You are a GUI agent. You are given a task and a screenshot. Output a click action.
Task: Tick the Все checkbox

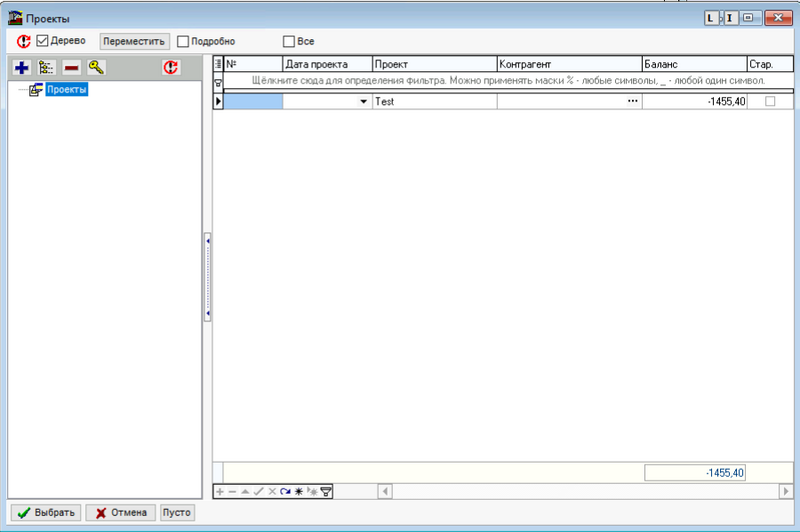pos(289,42)
